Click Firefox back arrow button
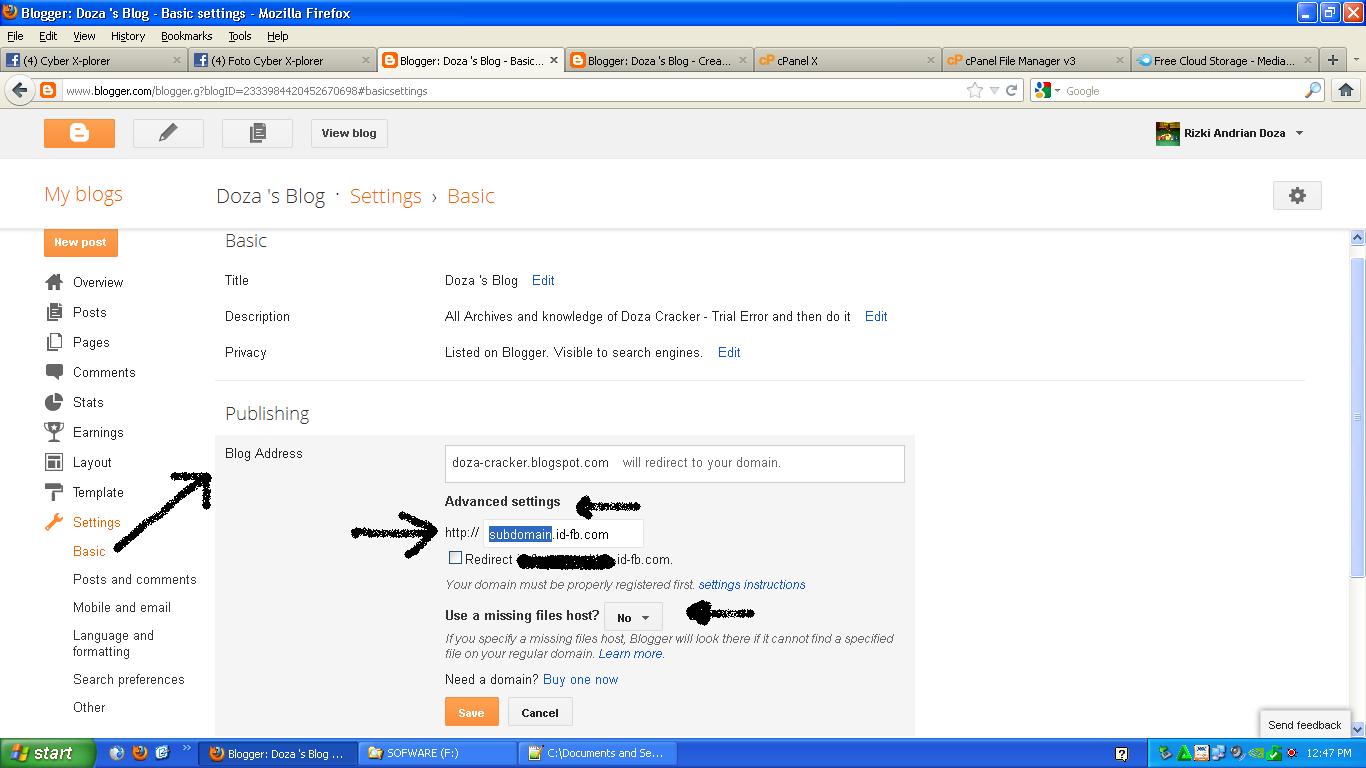Viewport: 1366px width, 768px height. [x=19, y=90]
